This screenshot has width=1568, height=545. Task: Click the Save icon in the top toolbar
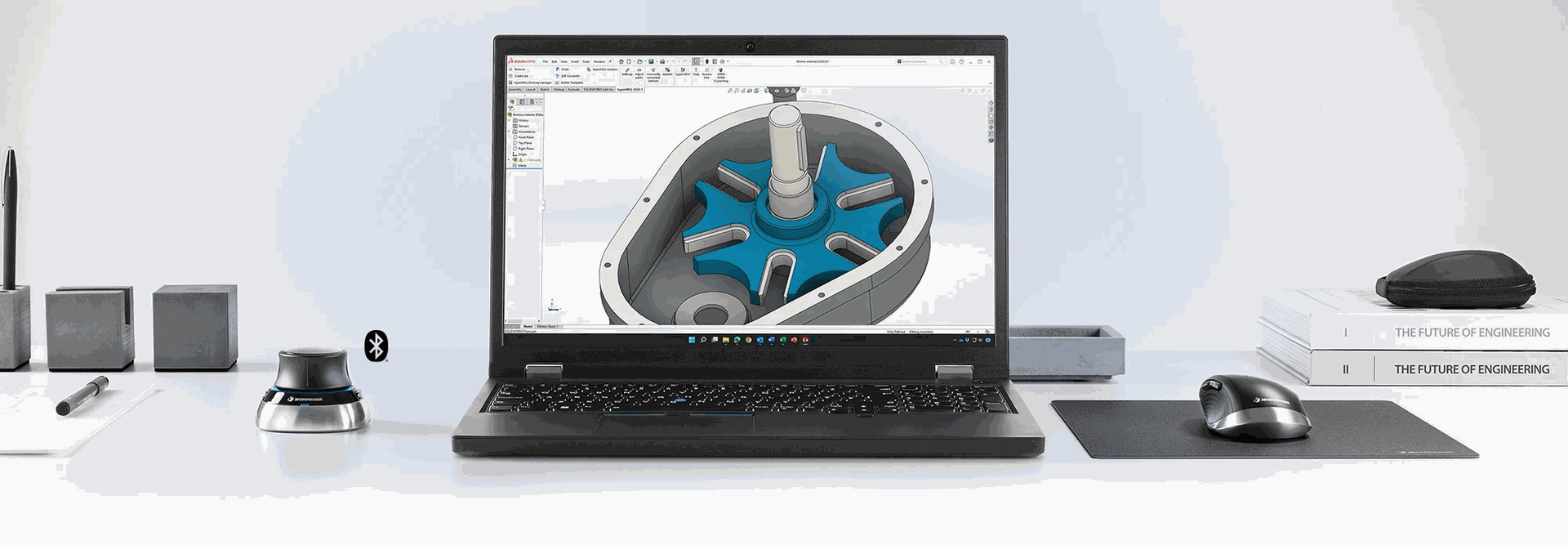652,61
